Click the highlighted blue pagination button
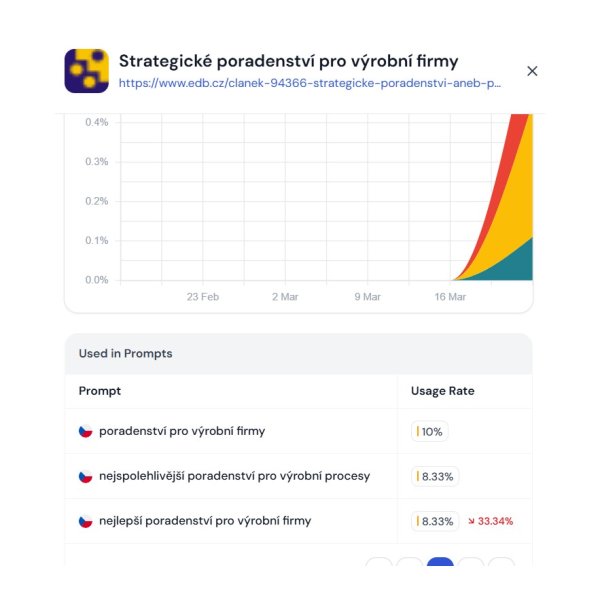The height and width of the screenshot is (600, 600). click(x=440, y=563)
